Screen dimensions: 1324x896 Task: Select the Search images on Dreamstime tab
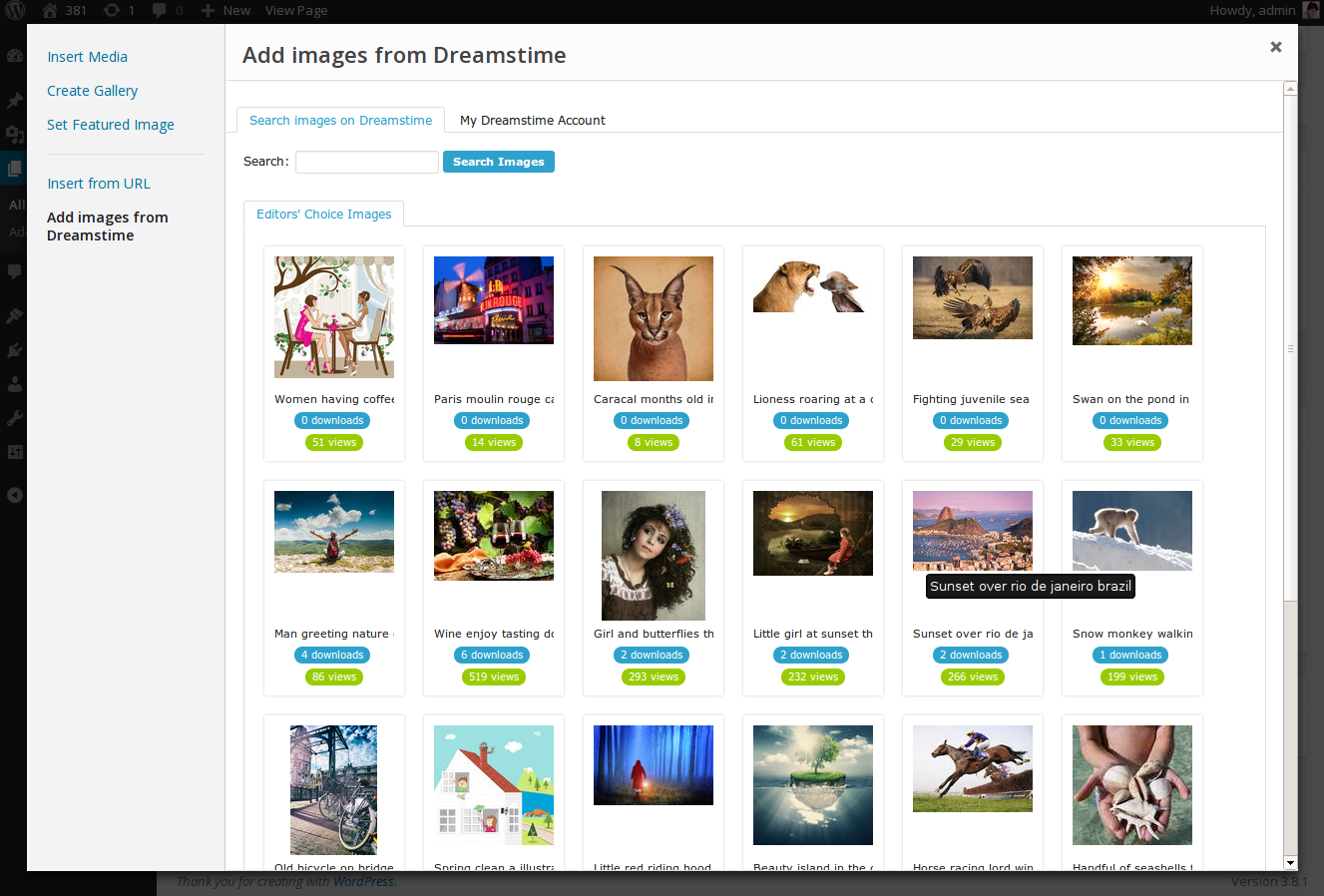click(x=340, y=120)
